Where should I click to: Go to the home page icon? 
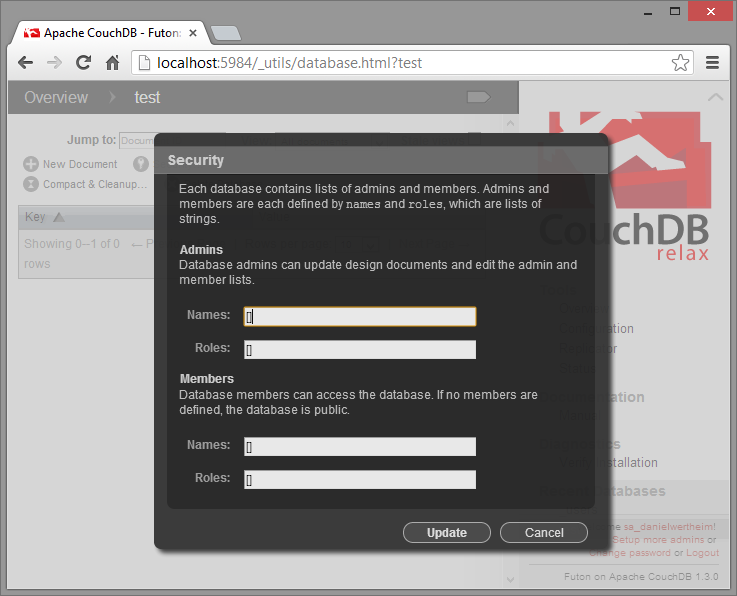point(112,63)
